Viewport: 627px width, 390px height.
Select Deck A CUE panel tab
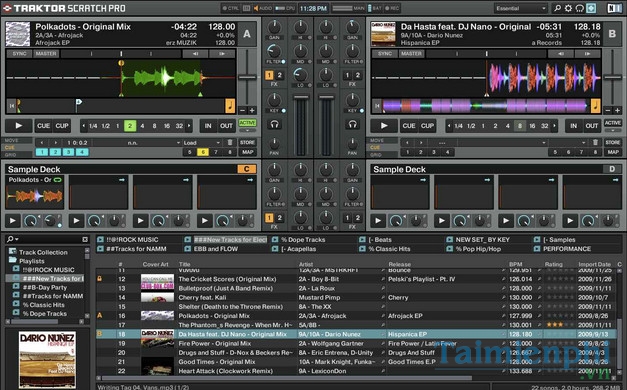pos(18,148)
